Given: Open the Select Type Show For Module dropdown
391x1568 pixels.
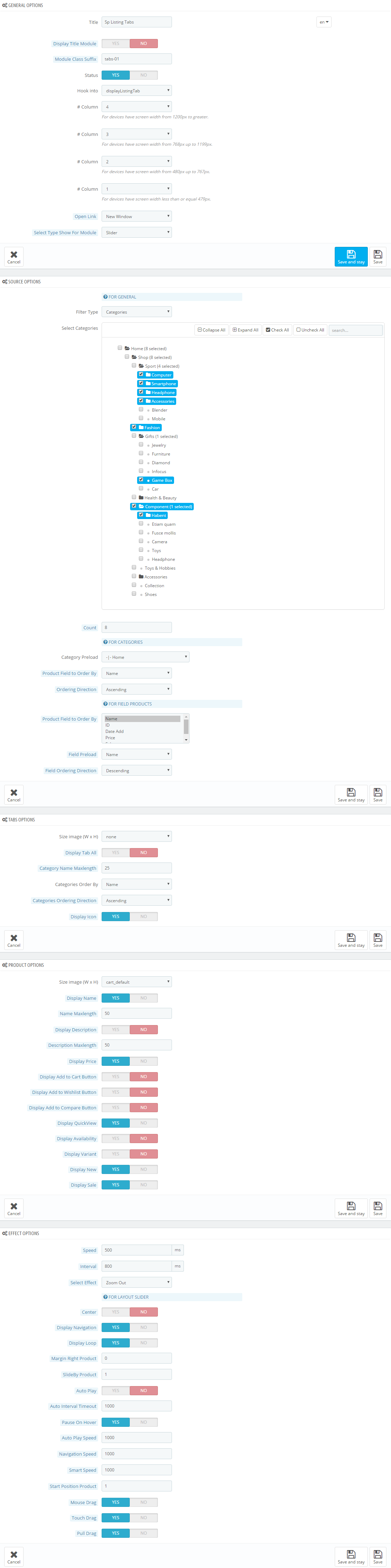Looking at the screenshot, I should coord(136,232).
